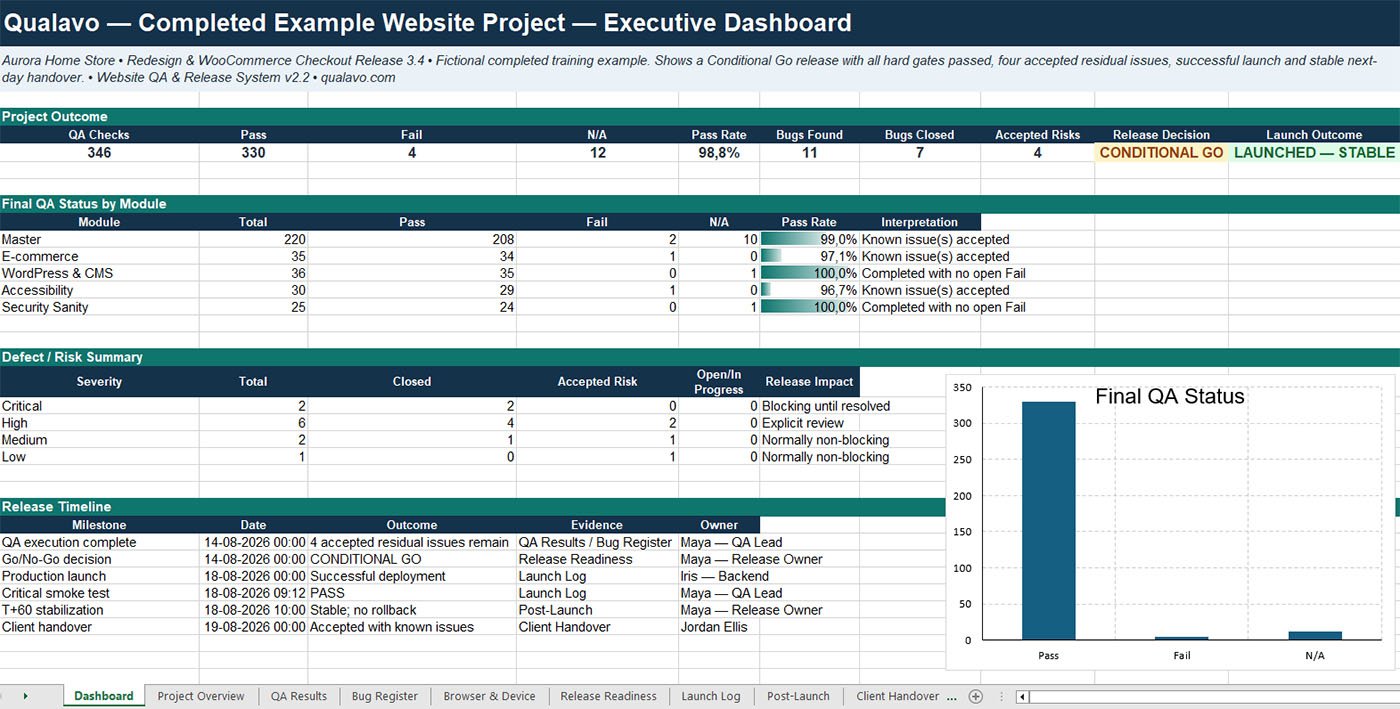Click the Iris — Backend owner cell

pos(719,576)
